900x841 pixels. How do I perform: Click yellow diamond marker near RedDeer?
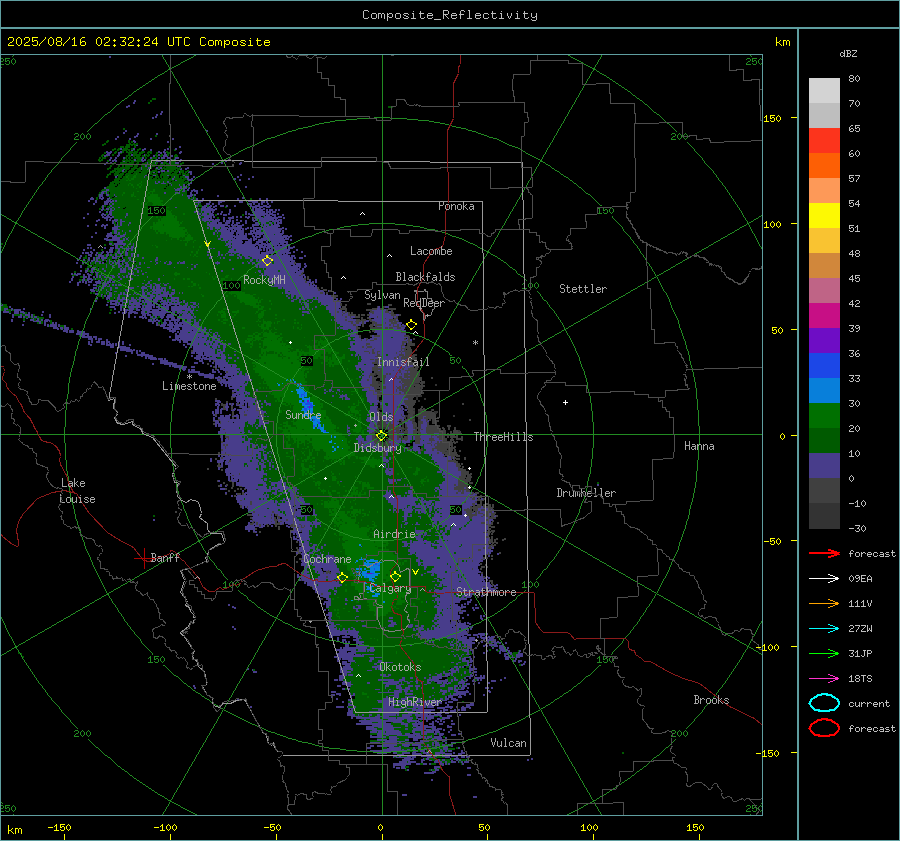[x=411, y=325]
